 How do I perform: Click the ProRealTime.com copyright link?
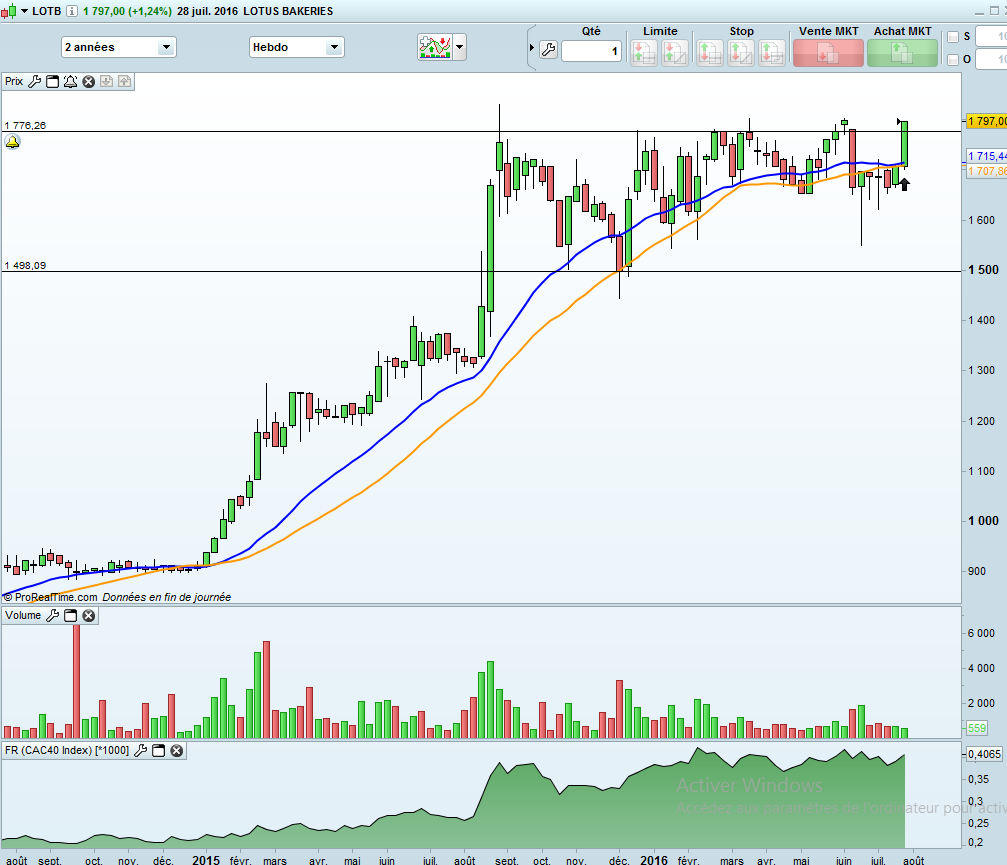tap(51, 597)
